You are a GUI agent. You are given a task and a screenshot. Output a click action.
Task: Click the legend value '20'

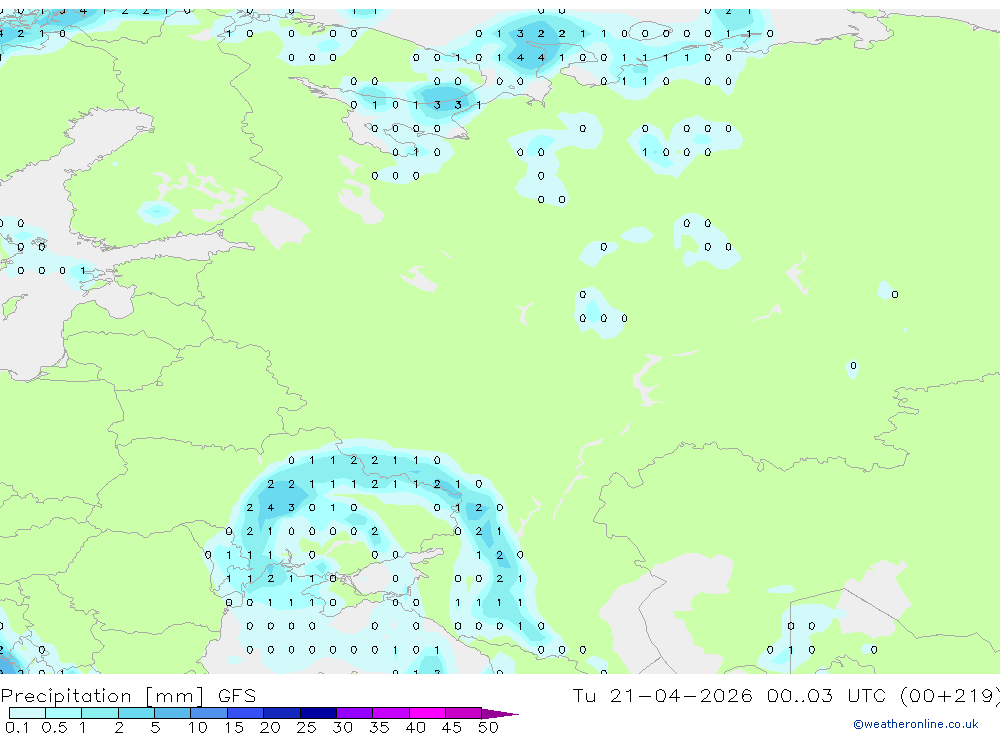tap(270, 727)
